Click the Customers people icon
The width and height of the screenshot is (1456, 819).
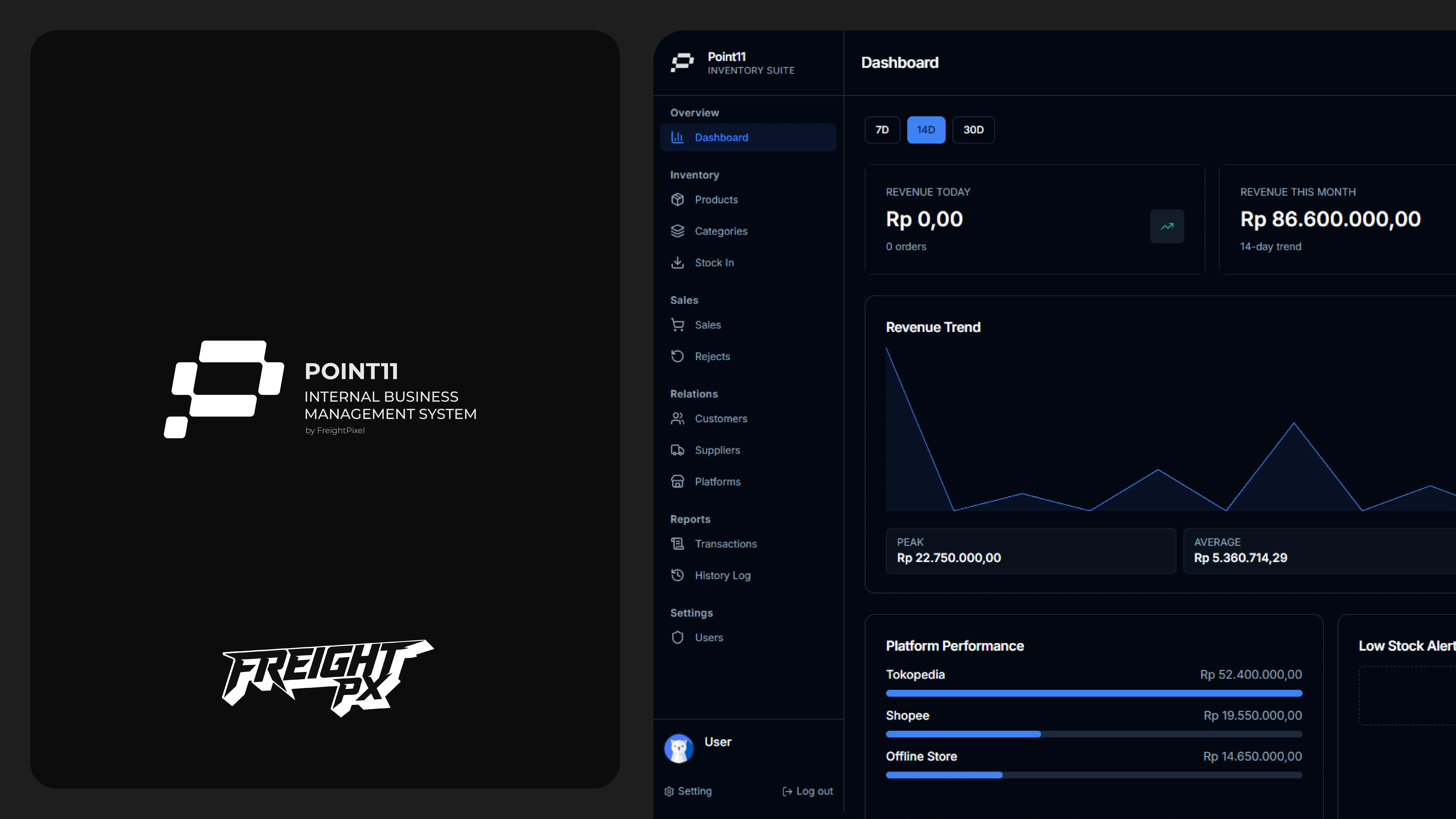tap(677, 419)
